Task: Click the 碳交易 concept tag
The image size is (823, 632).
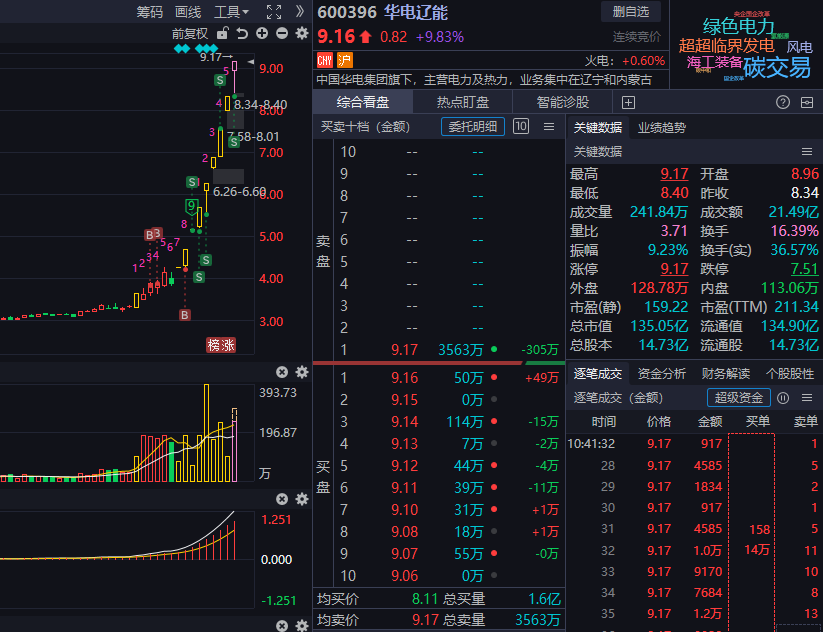Action: (777, 68)
